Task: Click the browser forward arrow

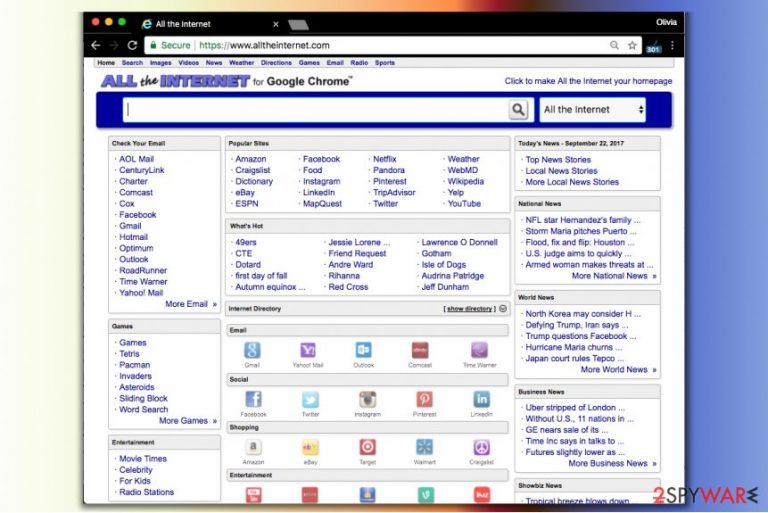Action: pos(114,45)
